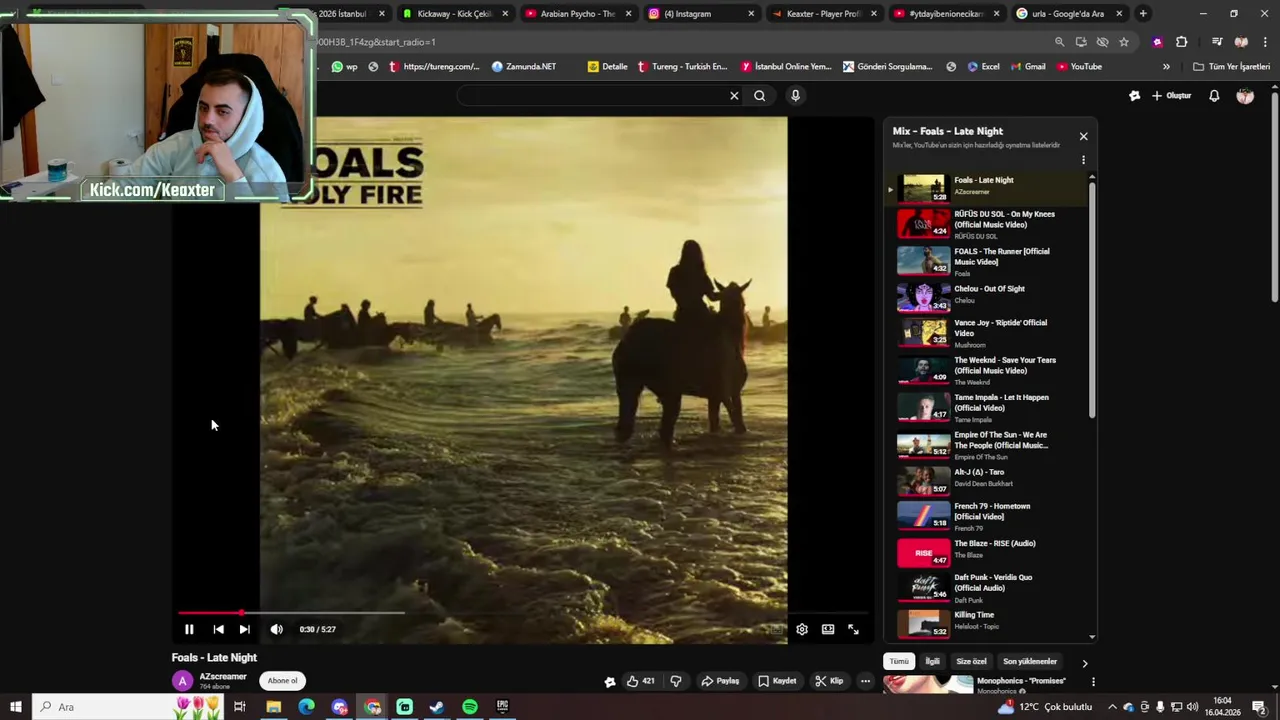Image resolution: width=1280 pixels, height=720 pixels.
Task: Clear the YouTube search box
Action: [734, 96]
